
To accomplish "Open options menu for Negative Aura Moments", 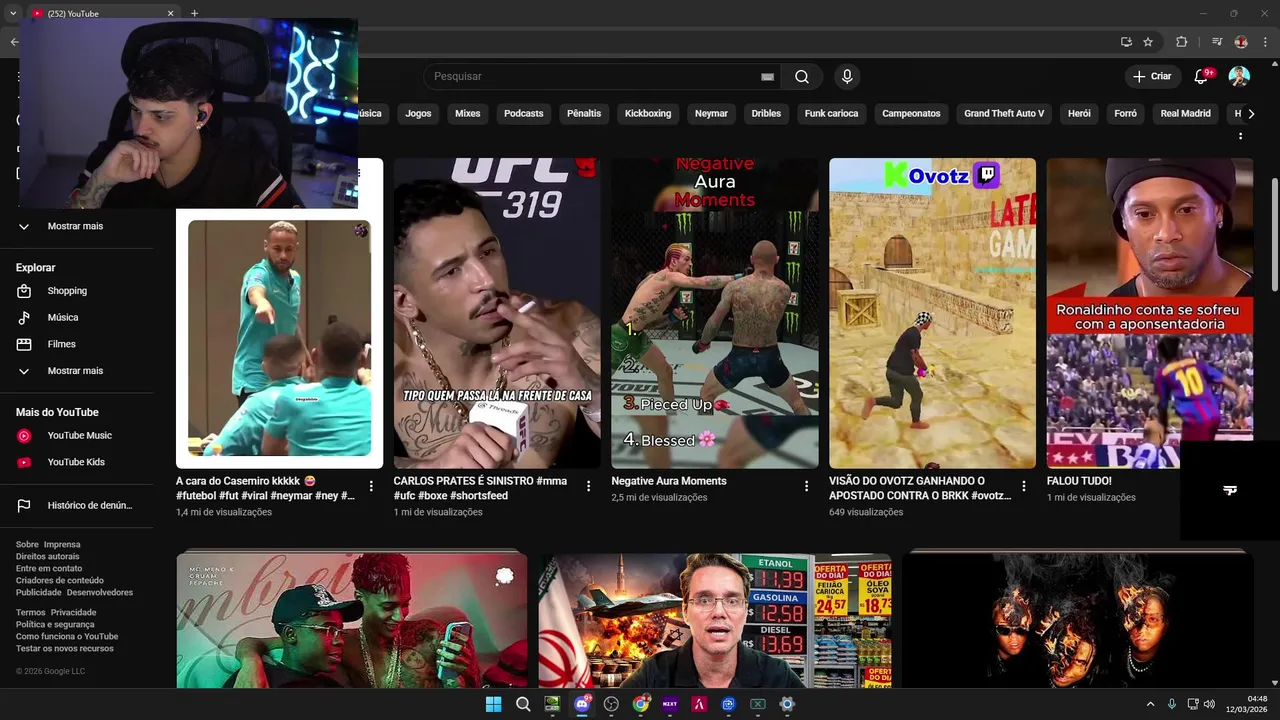I will pyautogui.click(x=806, y=486).
